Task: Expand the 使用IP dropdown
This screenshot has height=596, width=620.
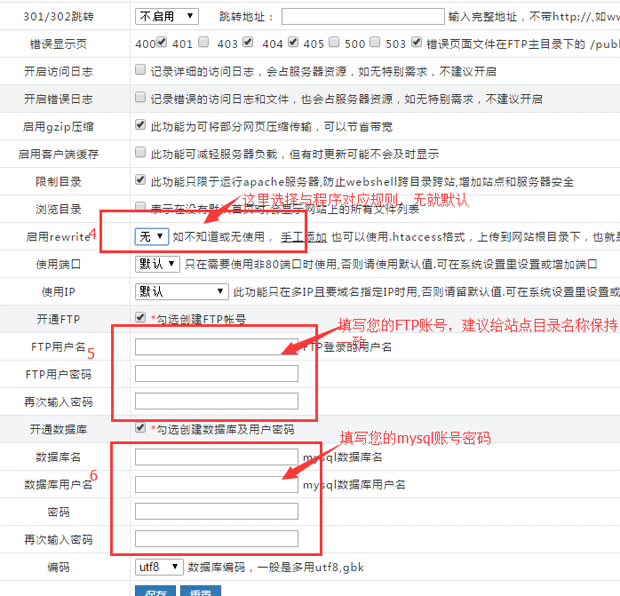Action: (x=180, y=292)
